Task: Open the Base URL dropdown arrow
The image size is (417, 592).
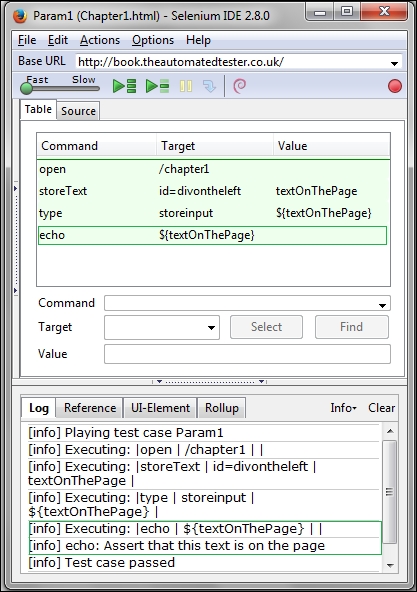Action: [x=394, y=63]
